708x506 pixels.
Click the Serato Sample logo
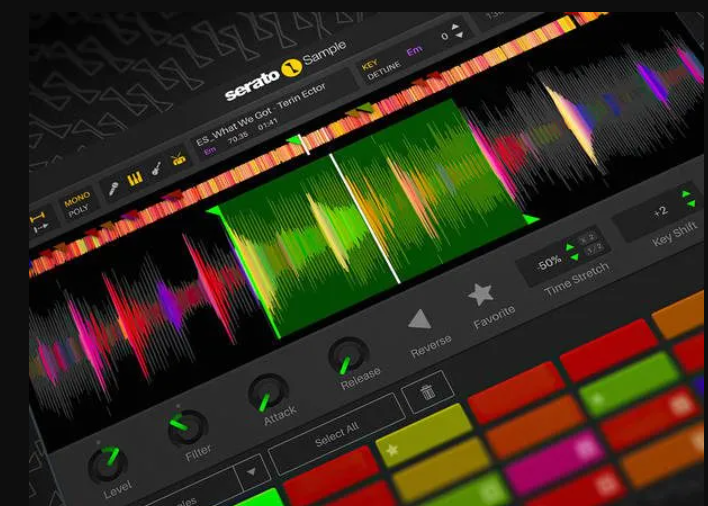tap(285, 70)
